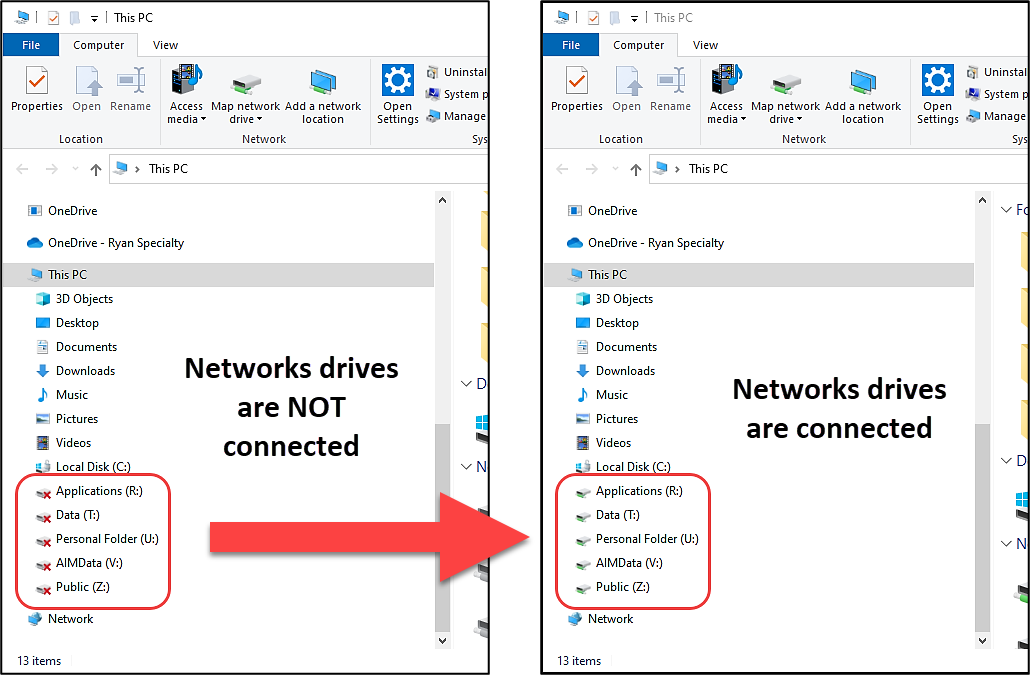Select disconnected AIMData (V:) drive with red X

coord(79,563)
